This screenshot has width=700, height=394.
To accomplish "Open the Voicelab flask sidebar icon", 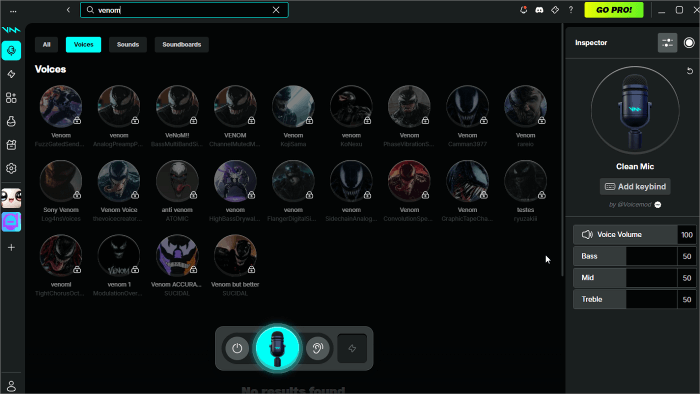I will 11,121.
